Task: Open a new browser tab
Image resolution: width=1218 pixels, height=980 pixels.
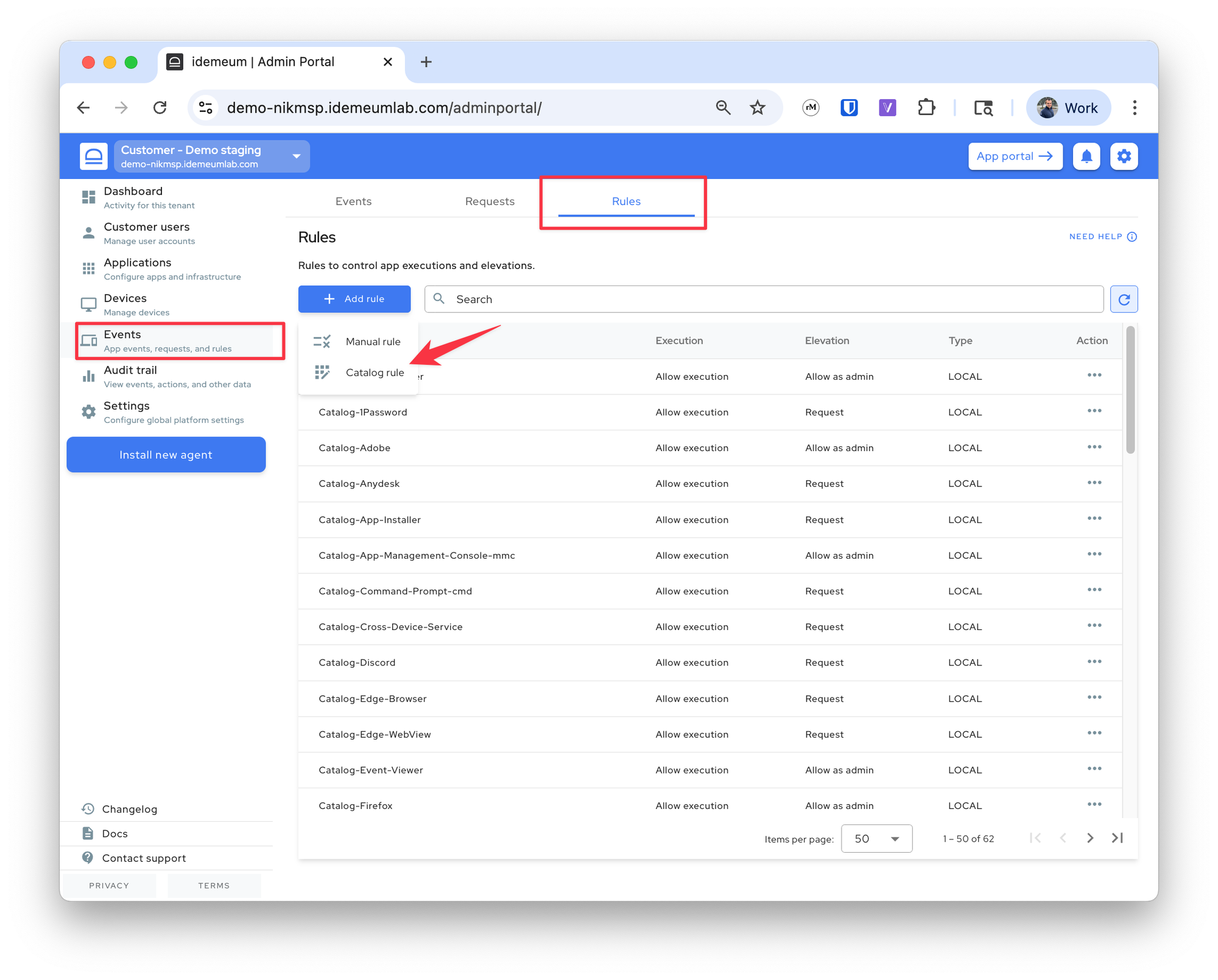Action: (426, 61)
